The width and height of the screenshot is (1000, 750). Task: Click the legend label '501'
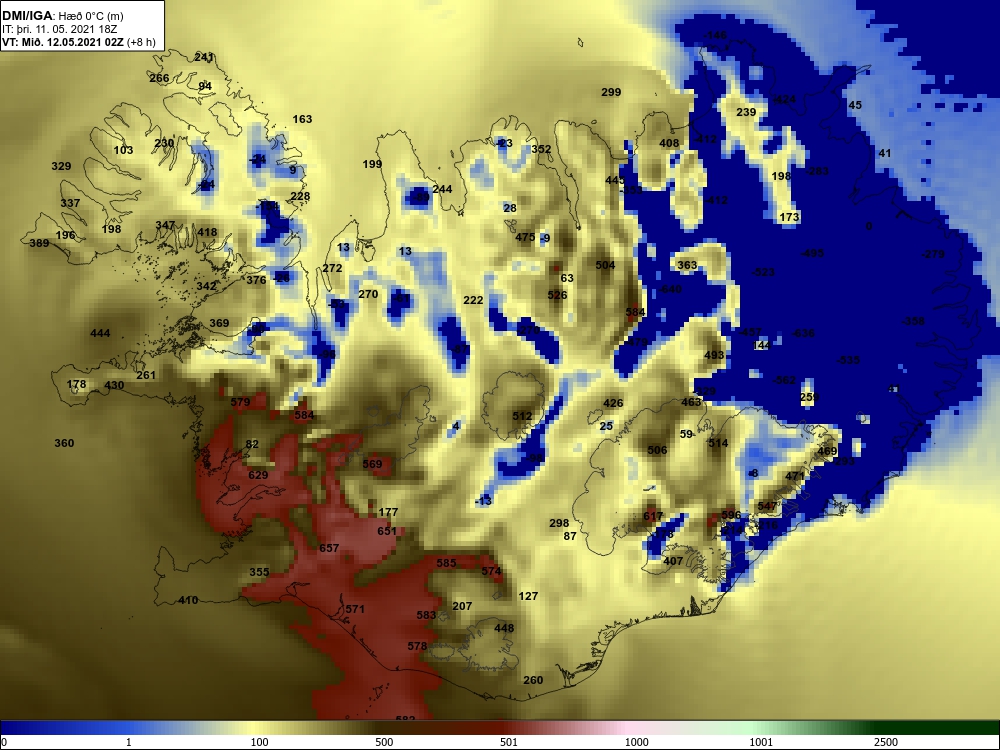(x=509, y=742)
